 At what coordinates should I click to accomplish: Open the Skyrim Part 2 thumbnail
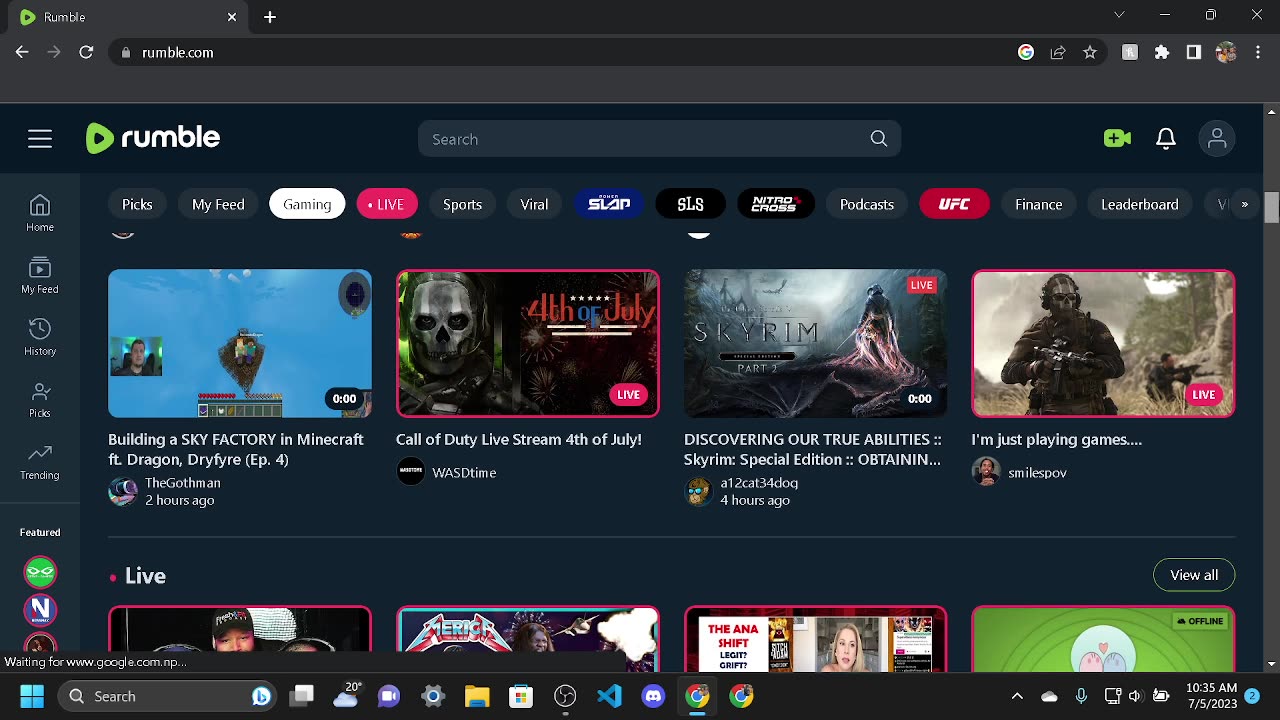tap(816, 343)
